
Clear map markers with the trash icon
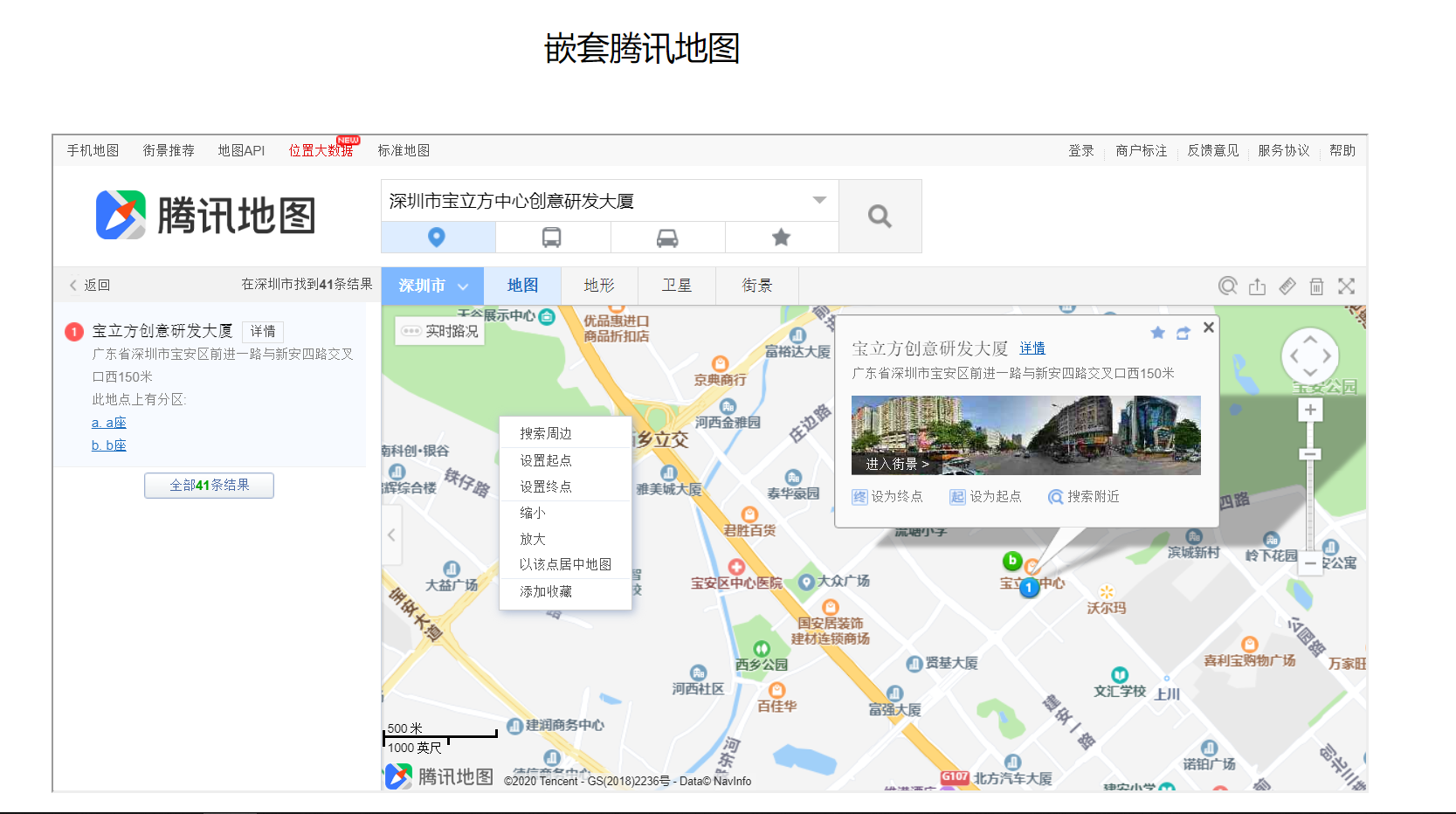[x=1316, y=286]
